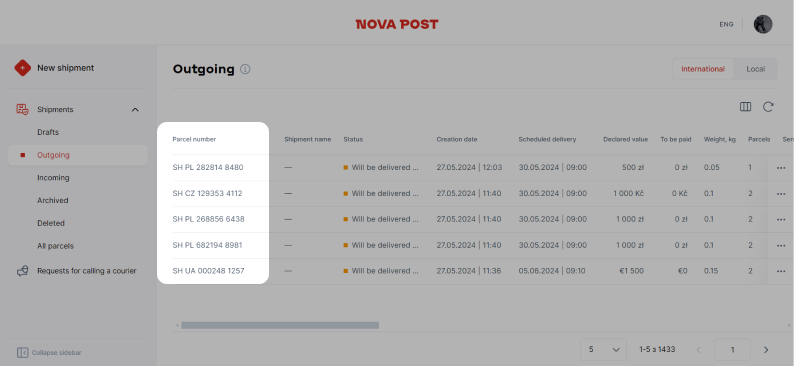Go to Archived shipments in sidebar
This screenshot has width=794, height=366.
coord(53,200)
